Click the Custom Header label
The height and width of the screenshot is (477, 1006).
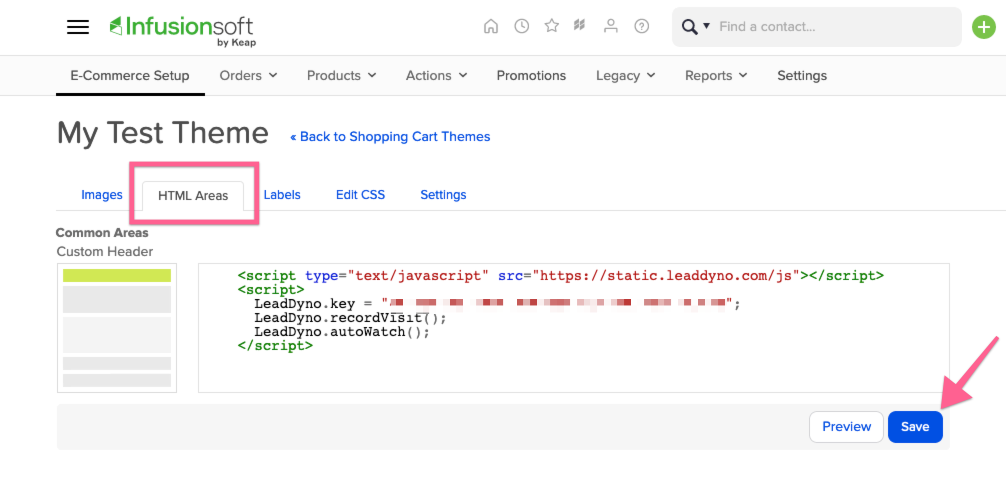[x=105, y=251]
